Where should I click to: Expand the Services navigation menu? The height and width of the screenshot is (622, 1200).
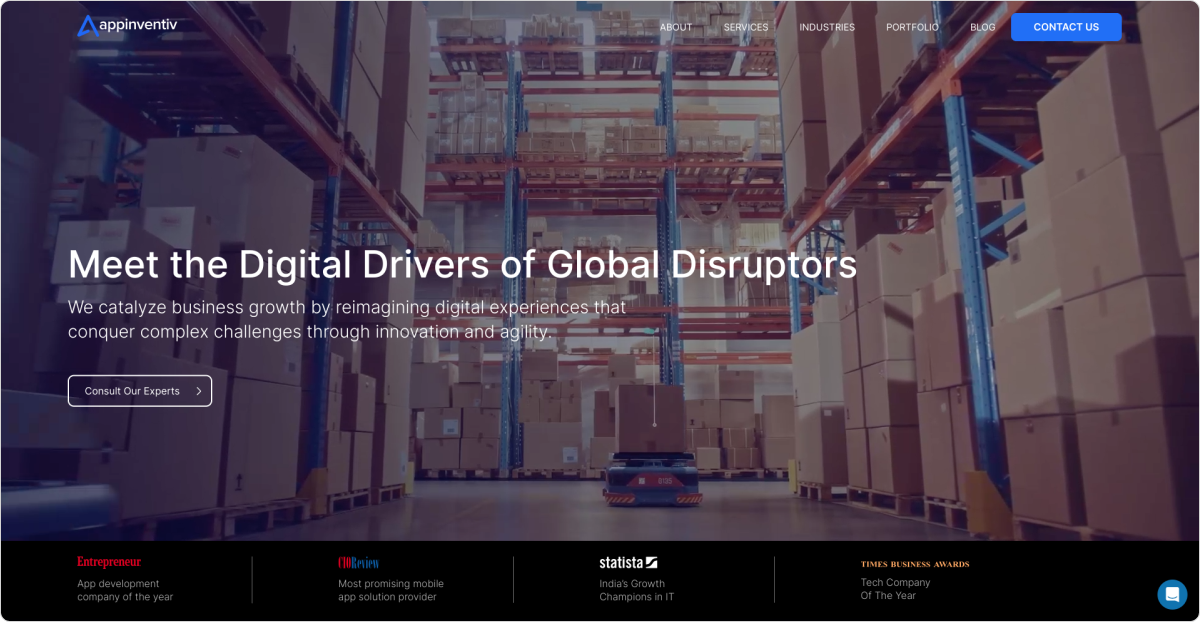click(746, 27)
